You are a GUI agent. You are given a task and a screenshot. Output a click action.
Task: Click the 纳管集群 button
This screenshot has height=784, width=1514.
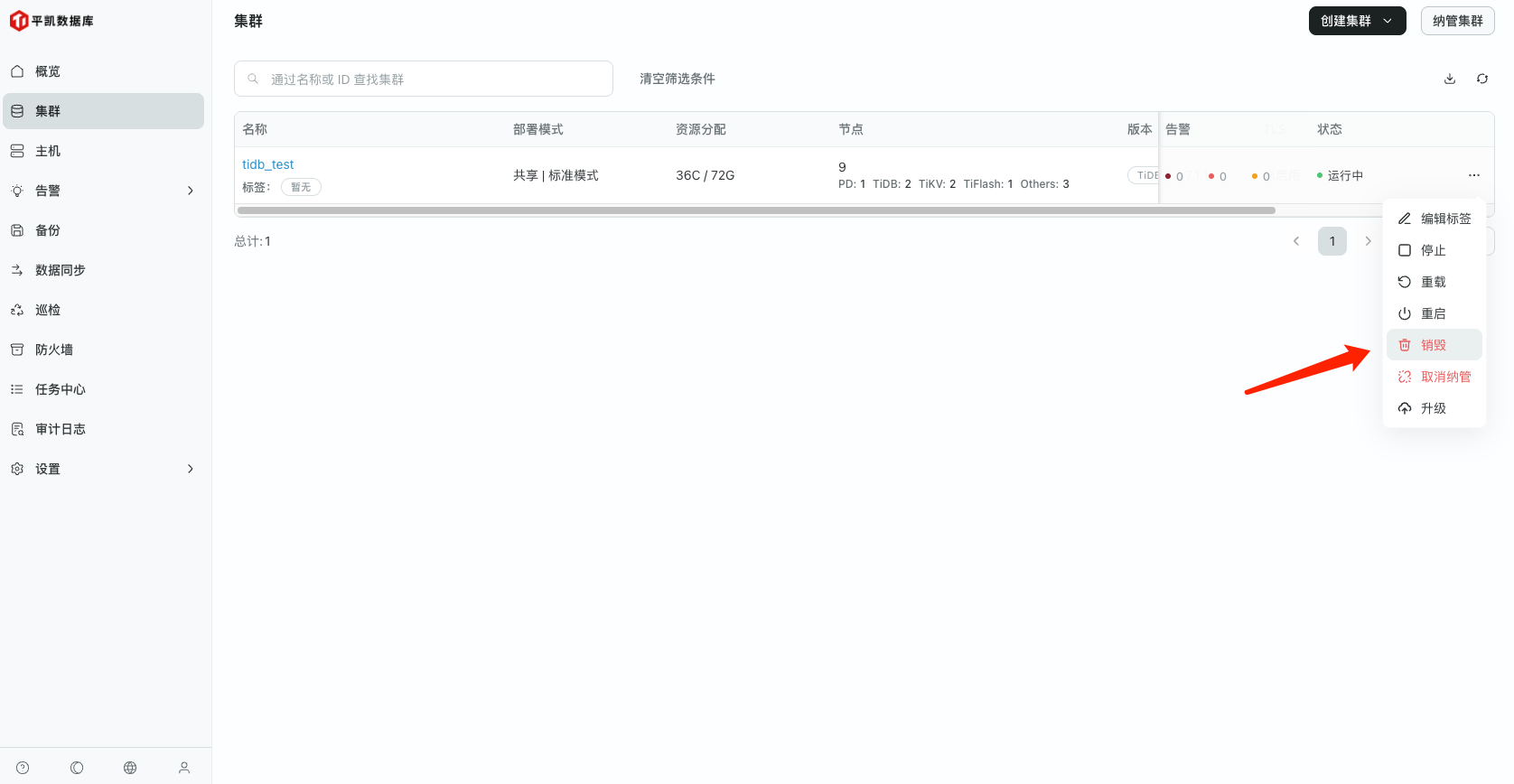(x=1458, y=21)
